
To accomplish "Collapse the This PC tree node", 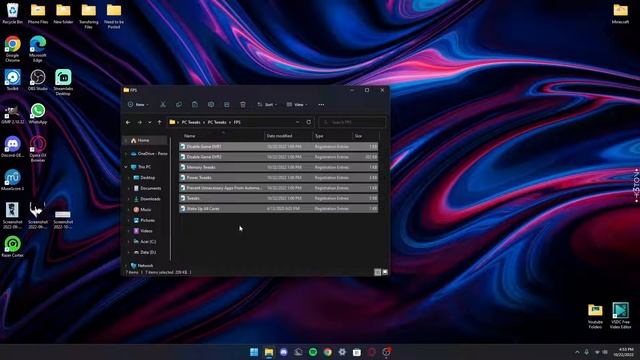I will 126,167.
